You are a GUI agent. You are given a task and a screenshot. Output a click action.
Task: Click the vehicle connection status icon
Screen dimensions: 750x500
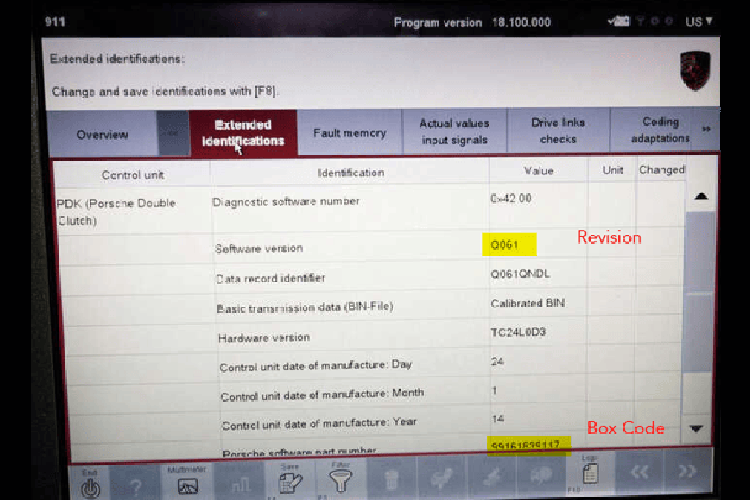pos(619,21)
